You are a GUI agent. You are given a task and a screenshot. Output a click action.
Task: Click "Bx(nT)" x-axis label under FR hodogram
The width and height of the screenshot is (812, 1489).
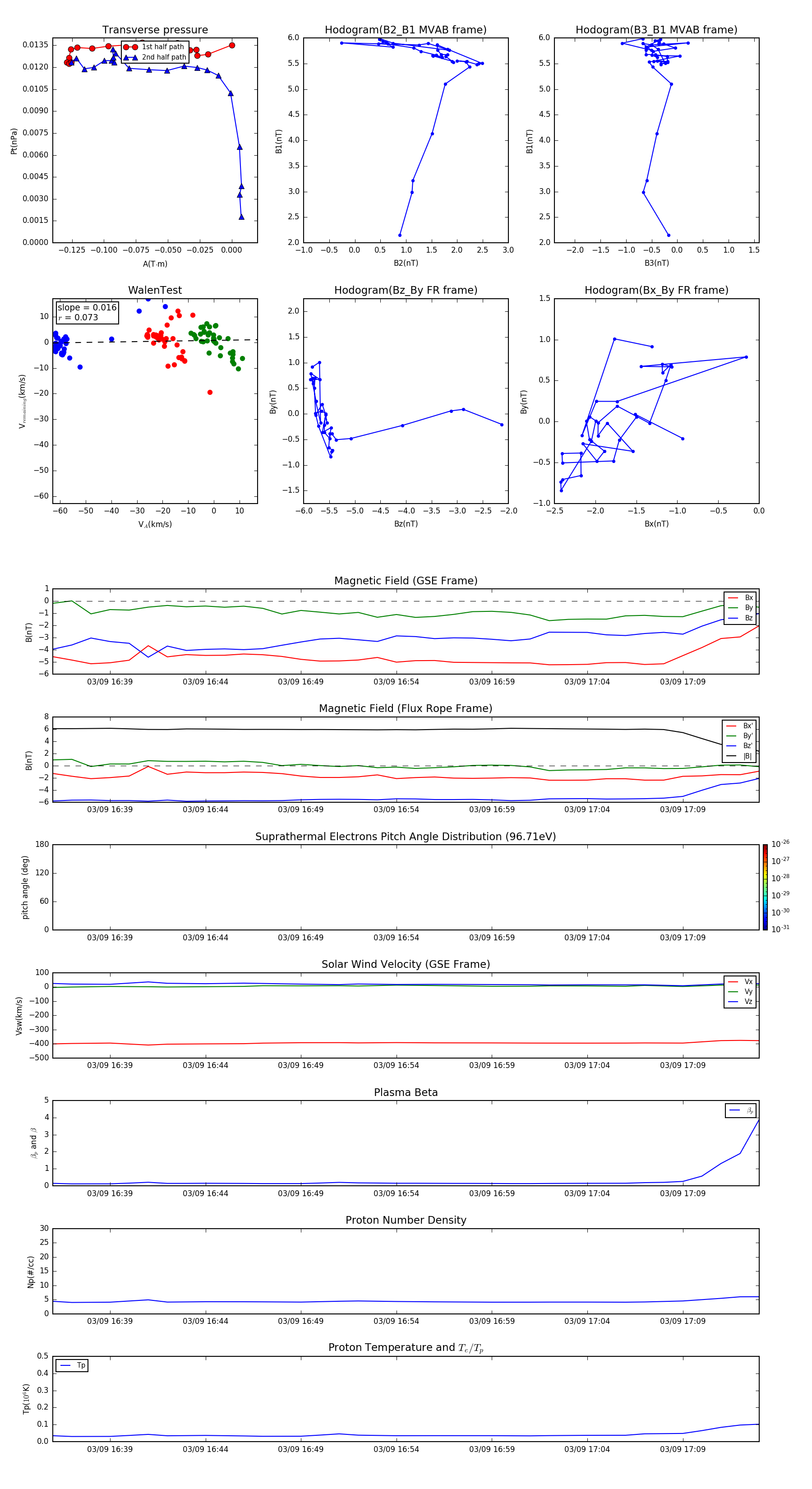(x=656, y=524)
